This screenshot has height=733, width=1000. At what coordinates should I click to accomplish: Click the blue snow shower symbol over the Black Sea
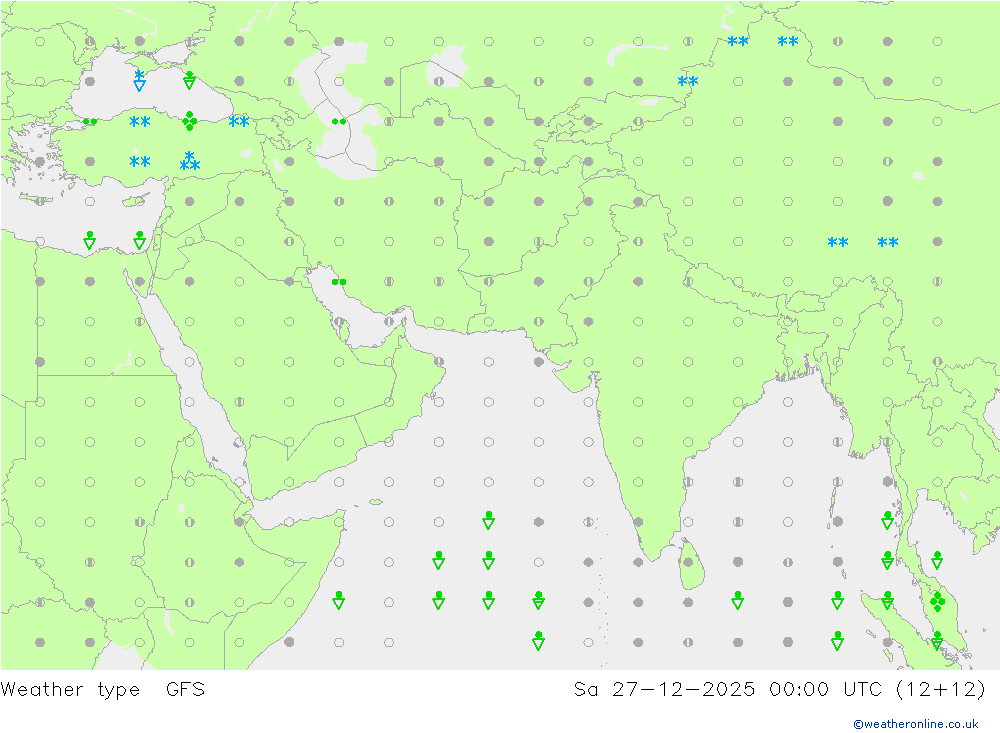(x=140, y=81)
